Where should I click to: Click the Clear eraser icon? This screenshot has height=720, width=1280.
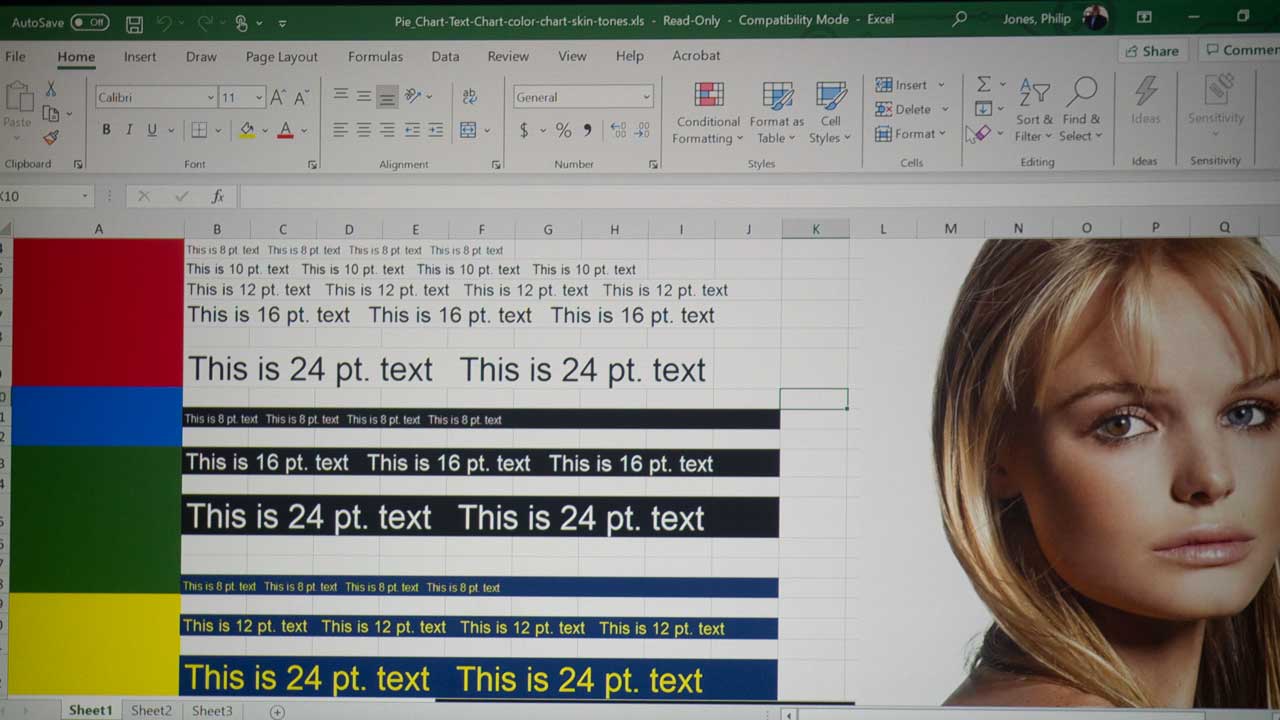click(x=983, y=133)
